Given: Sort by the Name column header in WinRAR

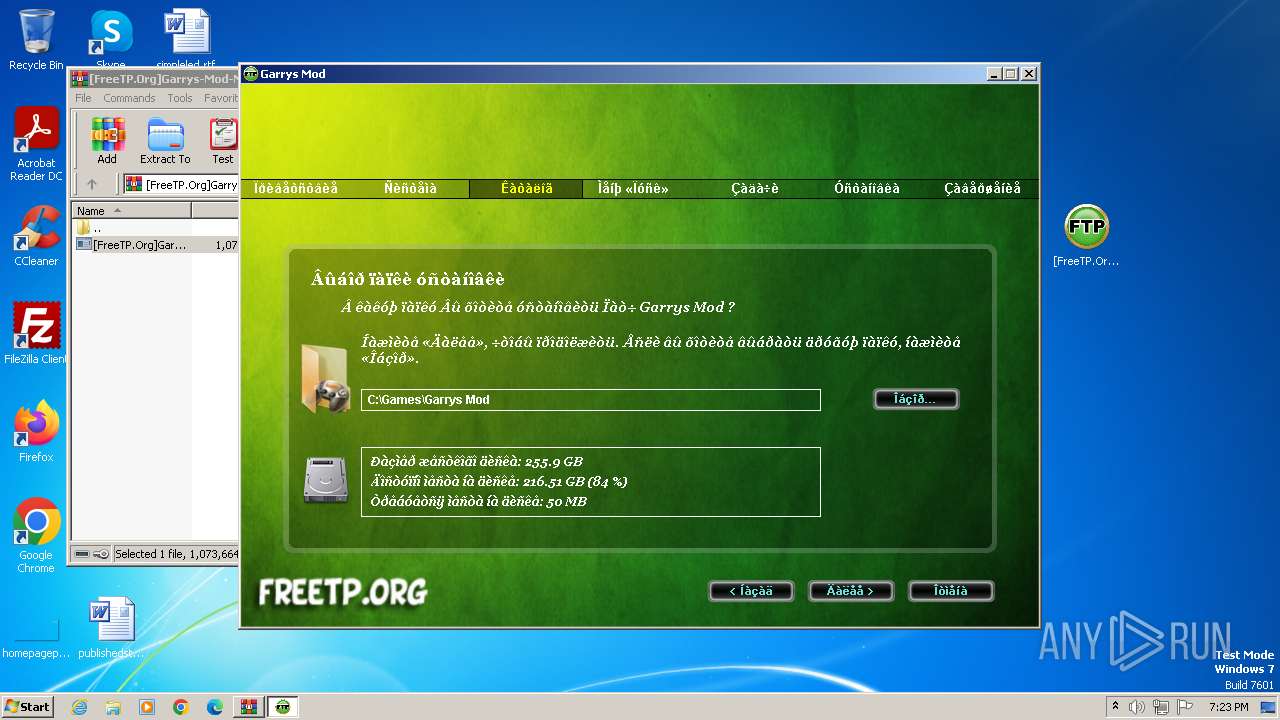Looking at the screenshot, I should click(x=131, y=211).
